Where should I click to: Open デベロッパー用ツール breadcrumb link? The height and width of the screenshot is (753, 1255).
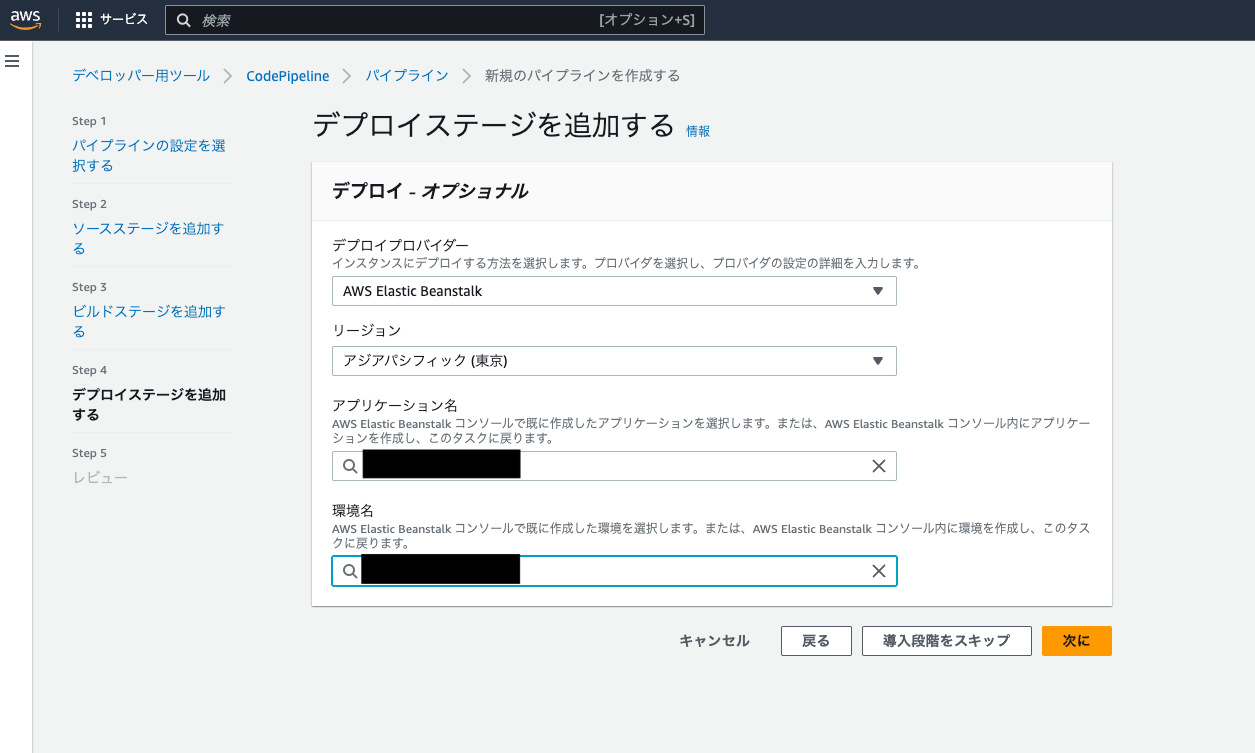click(x=141, y=76)
